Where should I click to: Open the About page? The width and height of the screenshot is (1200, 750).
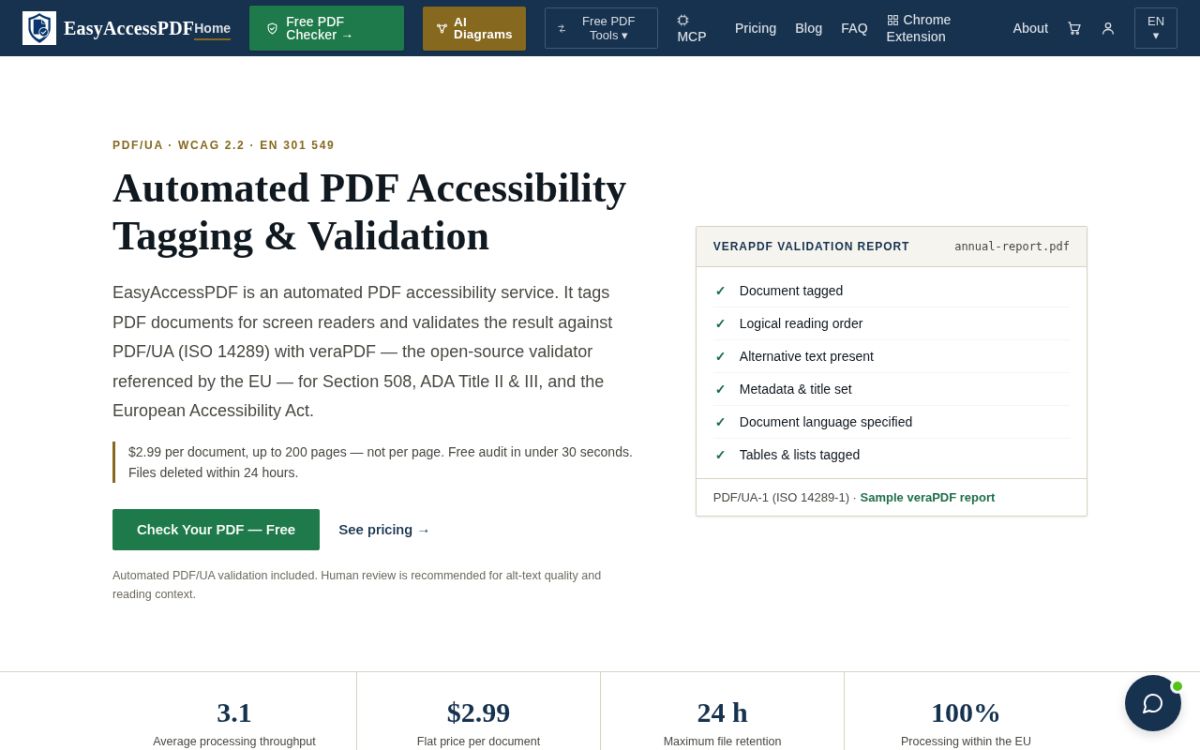point(1030,28)
